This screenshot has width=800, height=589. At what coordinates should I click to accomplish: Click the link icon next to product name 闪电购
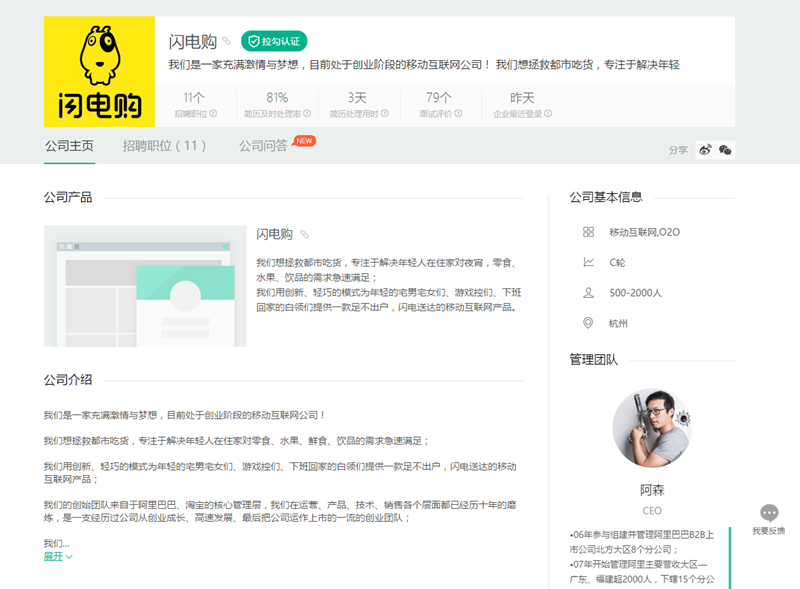(x=305, y=234)
